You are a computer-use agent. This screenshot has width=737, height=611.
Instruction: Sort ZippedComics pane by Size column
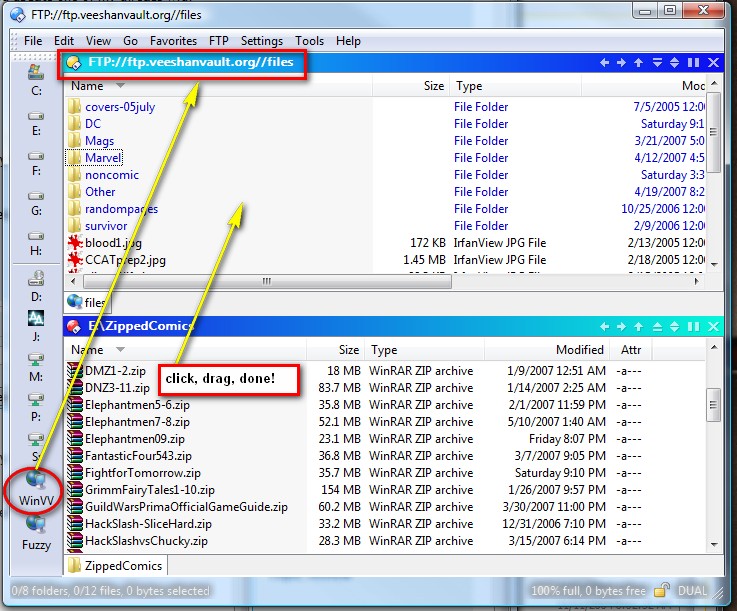[336, 350]
